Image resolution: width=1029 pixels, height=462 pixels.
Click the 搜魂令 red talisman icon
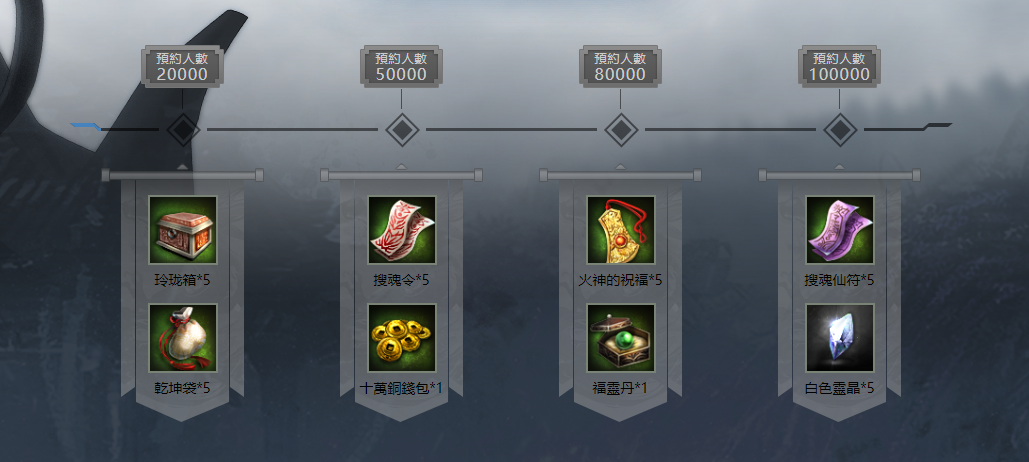[402, 230]
